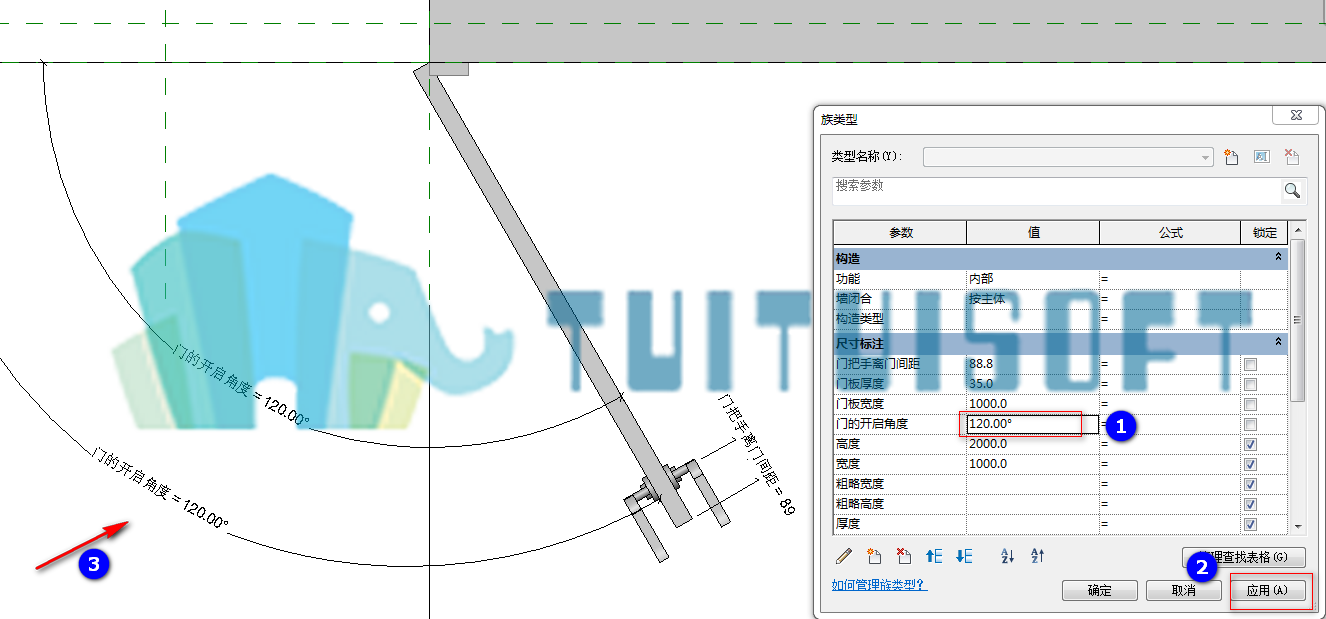Image resolution: width=1326 pixels, height=619 pixels.
Task: Uncheck the lock box for 宽度
Action: (1250, 464)
